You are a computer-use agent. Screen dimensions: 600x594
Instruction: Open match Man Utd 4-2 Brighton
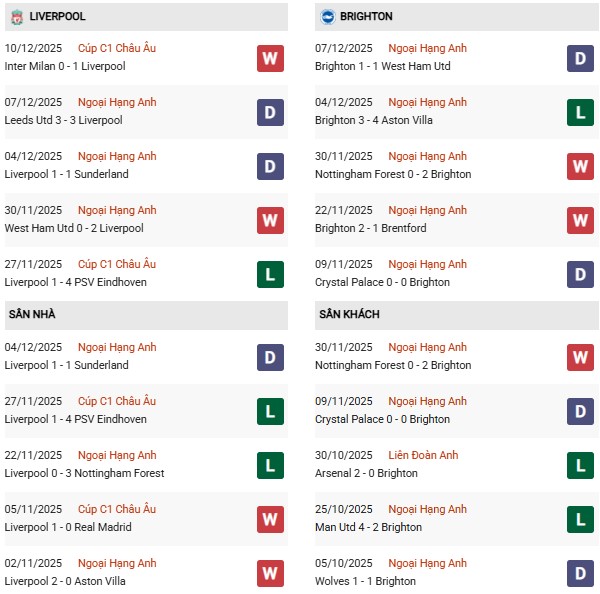tap(368, 527)
